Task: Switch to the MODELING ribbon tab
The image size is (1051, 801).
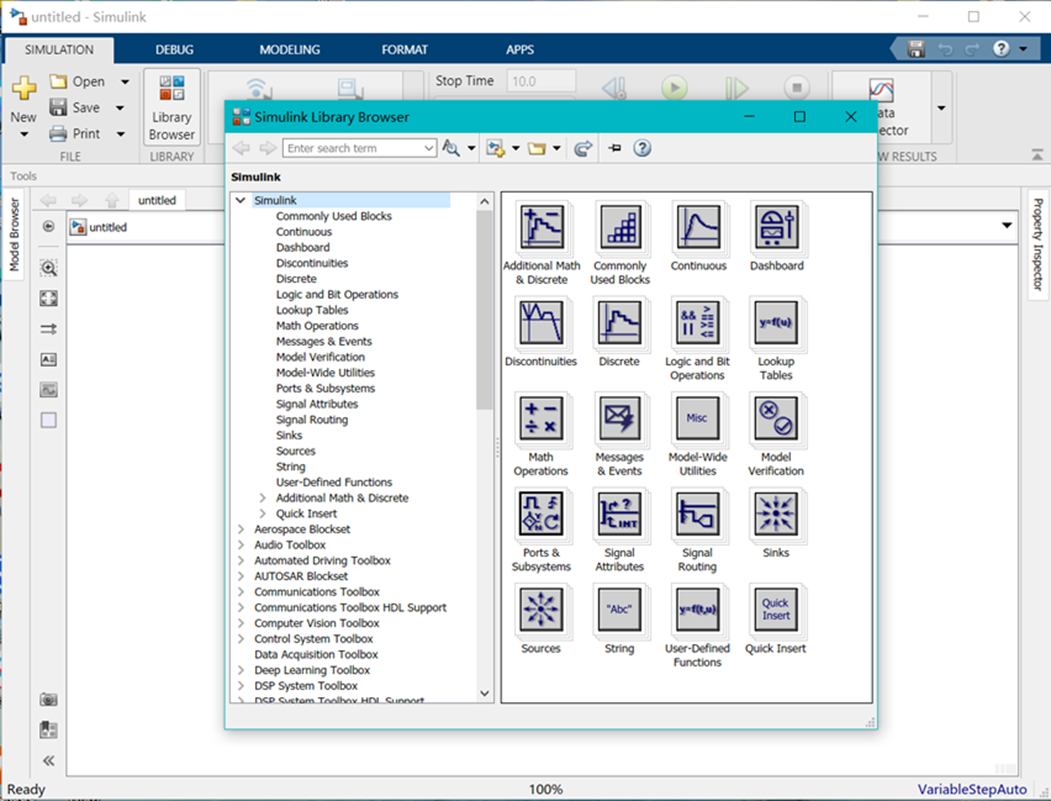Action: tap(290, 50)
